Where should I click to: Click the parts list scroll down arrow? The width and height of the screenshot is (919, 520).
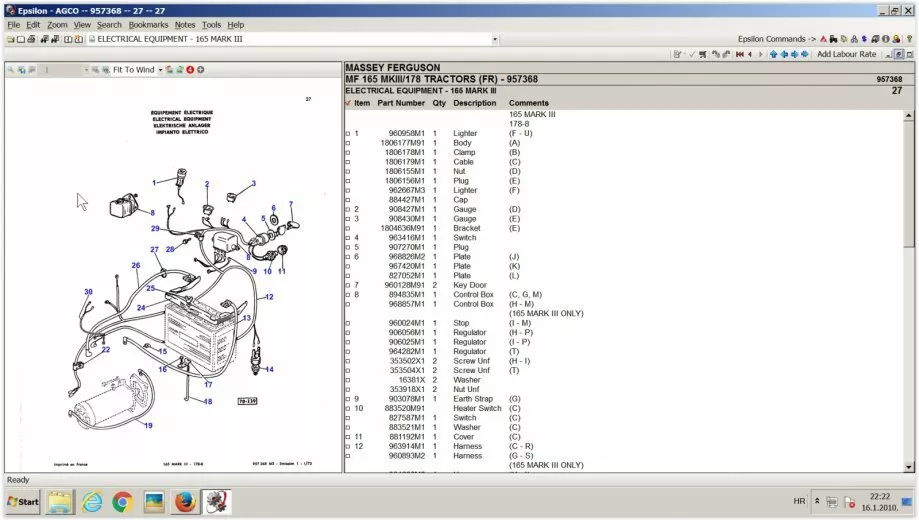(x=908, y=467)
